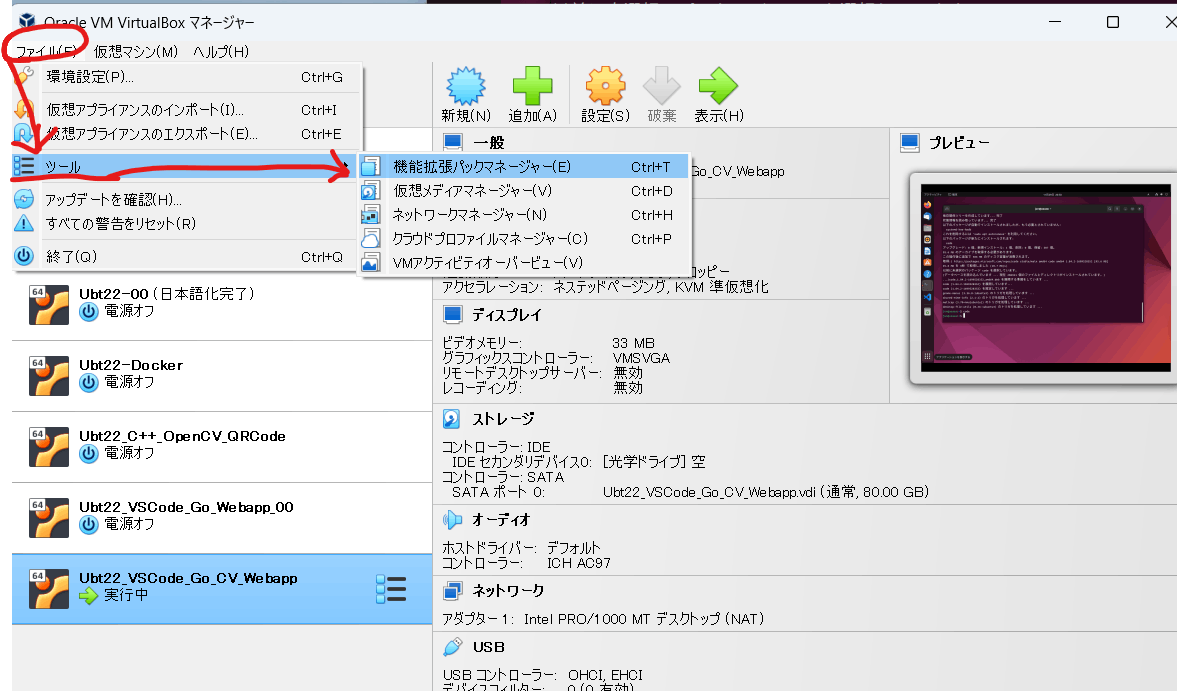This screenshot has height=691, width=1177.
Task: Click the ツール list icon in menu
Action: tap(24, 166)
